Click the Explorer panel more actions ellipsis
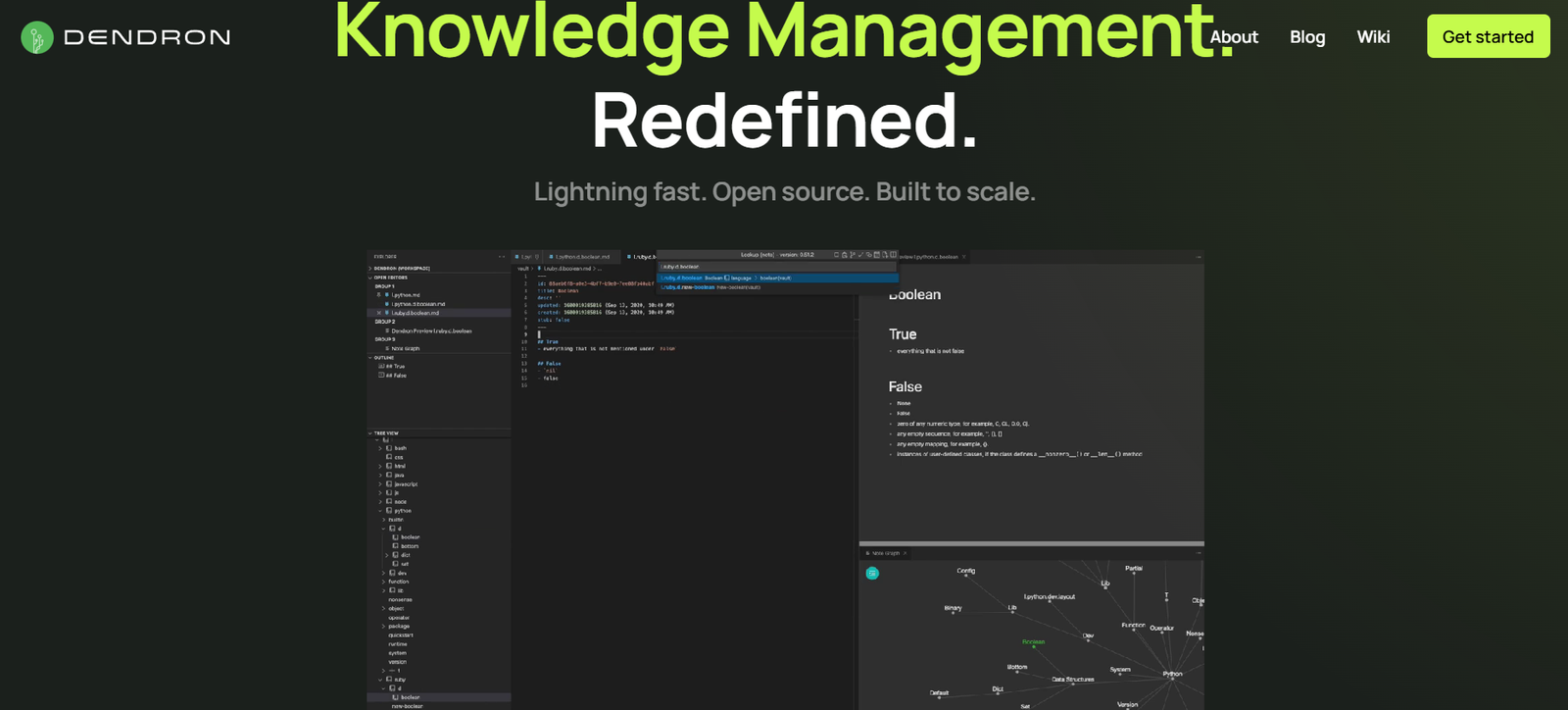The image size is (1568, 710). coord(502,257)
